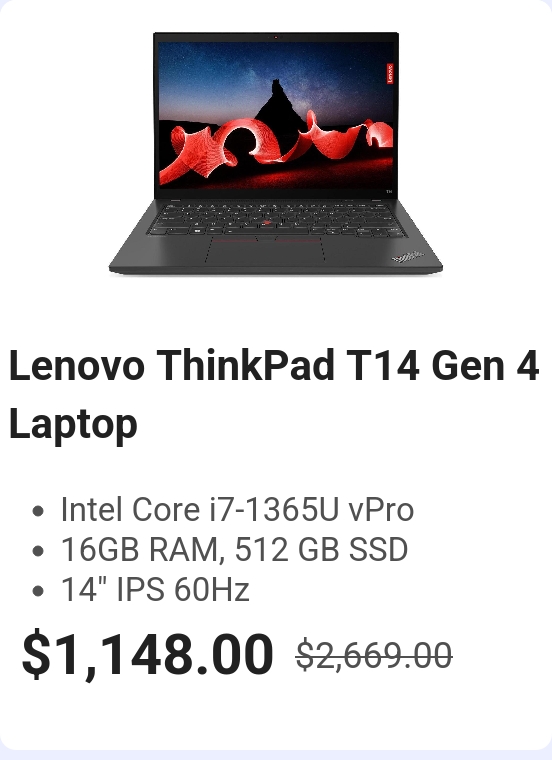
Task: Click the bullet before the 16GB RAM spec
Action: 38,551
